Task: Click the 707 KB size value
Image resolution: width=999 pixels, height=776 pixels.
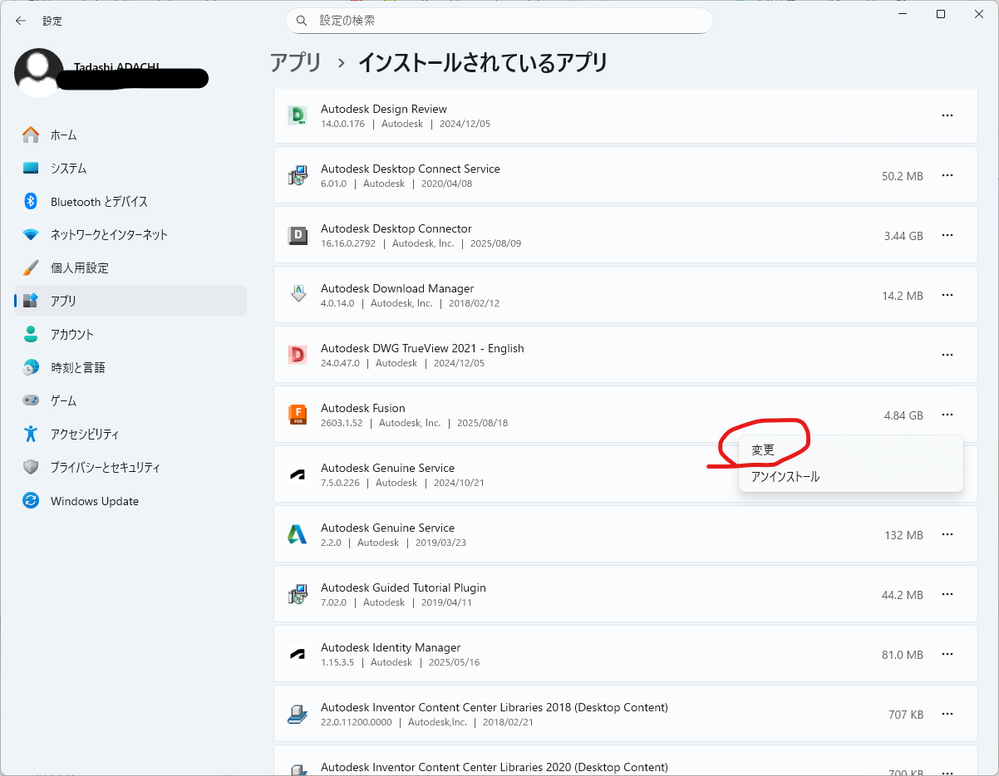Action: click(x=906, y=715)
